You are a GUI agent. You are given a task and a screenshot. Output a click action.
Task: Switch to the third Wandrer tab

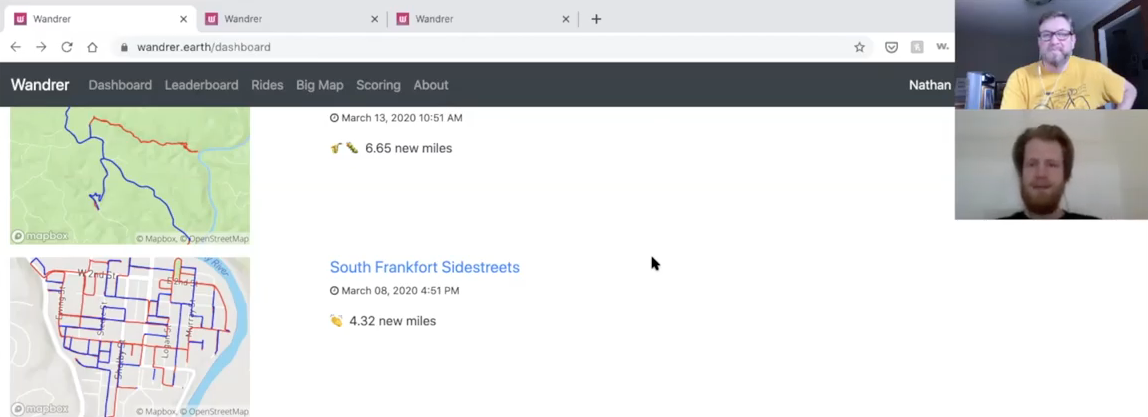tap(482, 19)
